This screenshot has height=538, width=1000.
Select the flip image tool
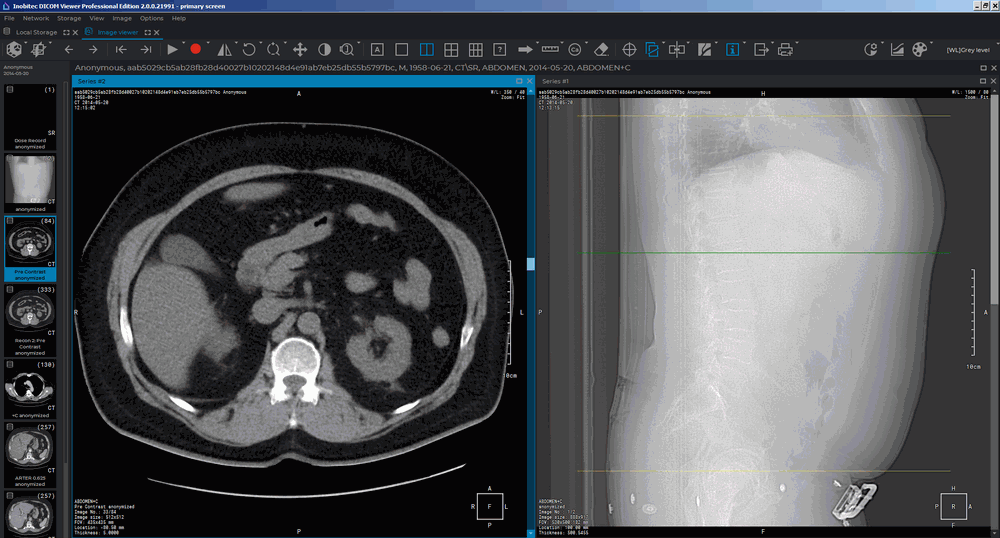(x=224, y=49)
